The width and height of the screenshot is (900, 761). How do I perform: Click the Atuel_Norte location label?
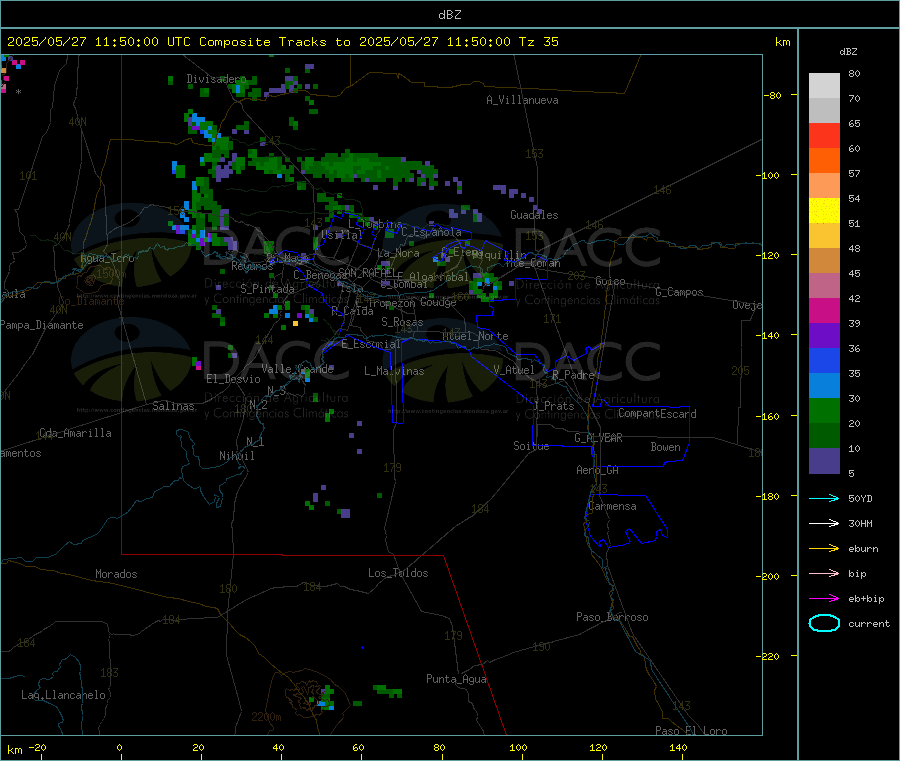[475, 336]
